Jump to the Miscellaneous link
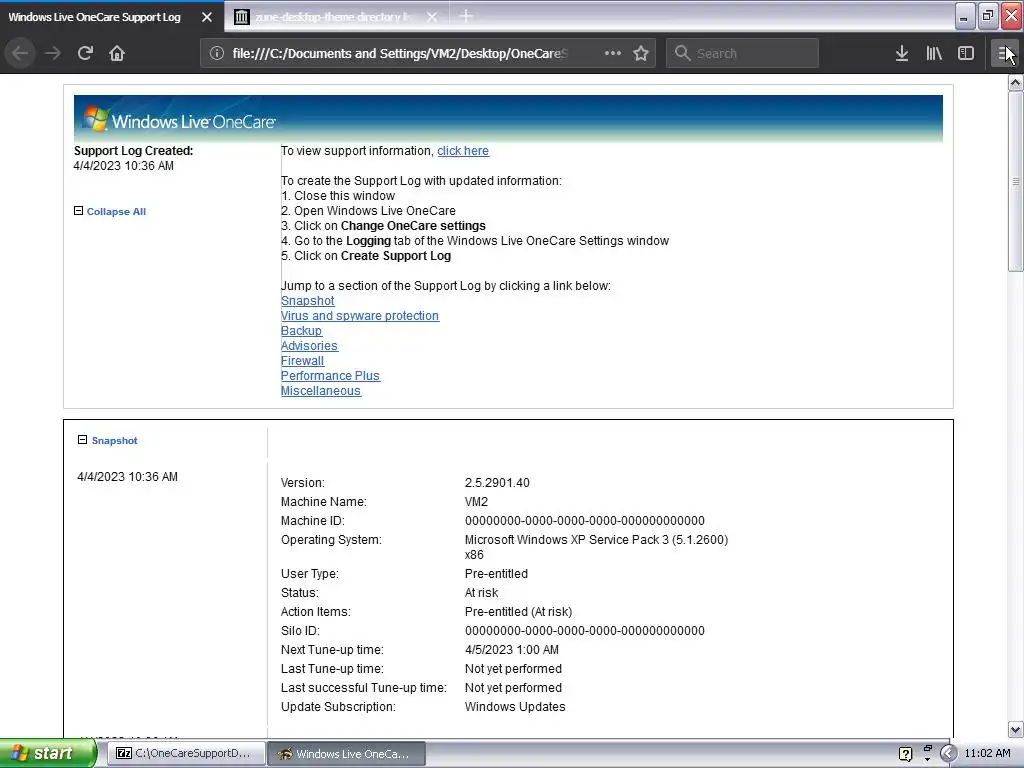The width and height of the screenshot is (1024, 768). [321, 391]
